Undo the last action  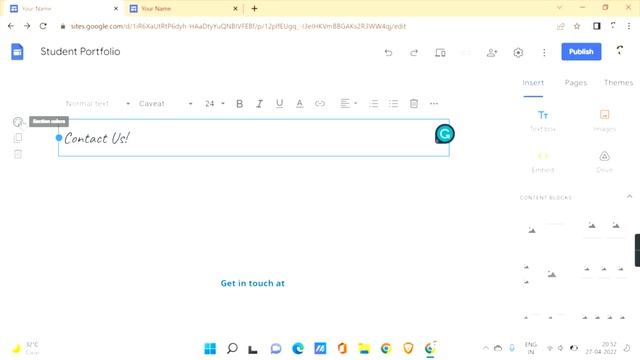pos(388,52)
